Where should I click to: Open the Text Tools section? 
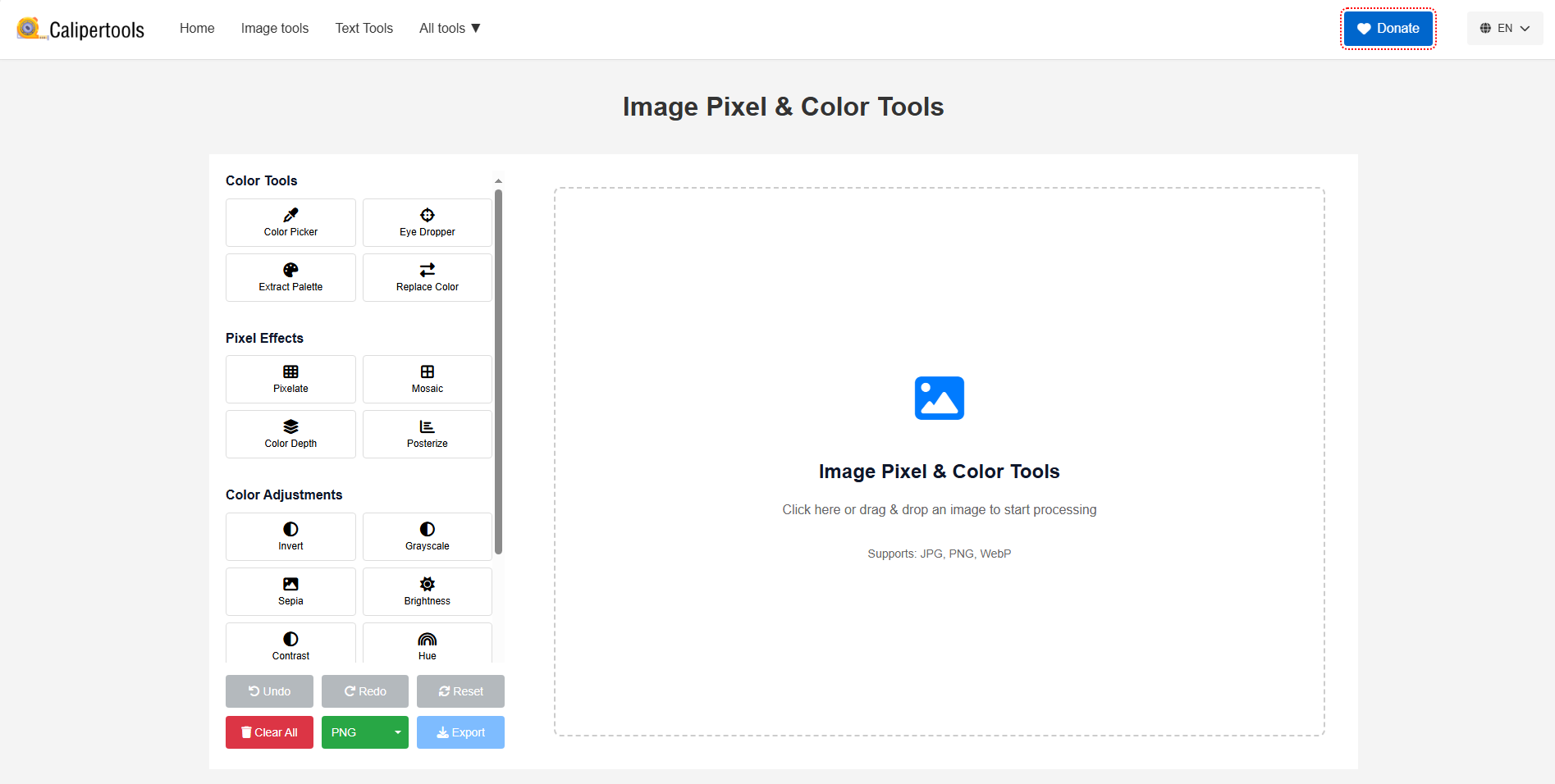[x=364, y=28]
